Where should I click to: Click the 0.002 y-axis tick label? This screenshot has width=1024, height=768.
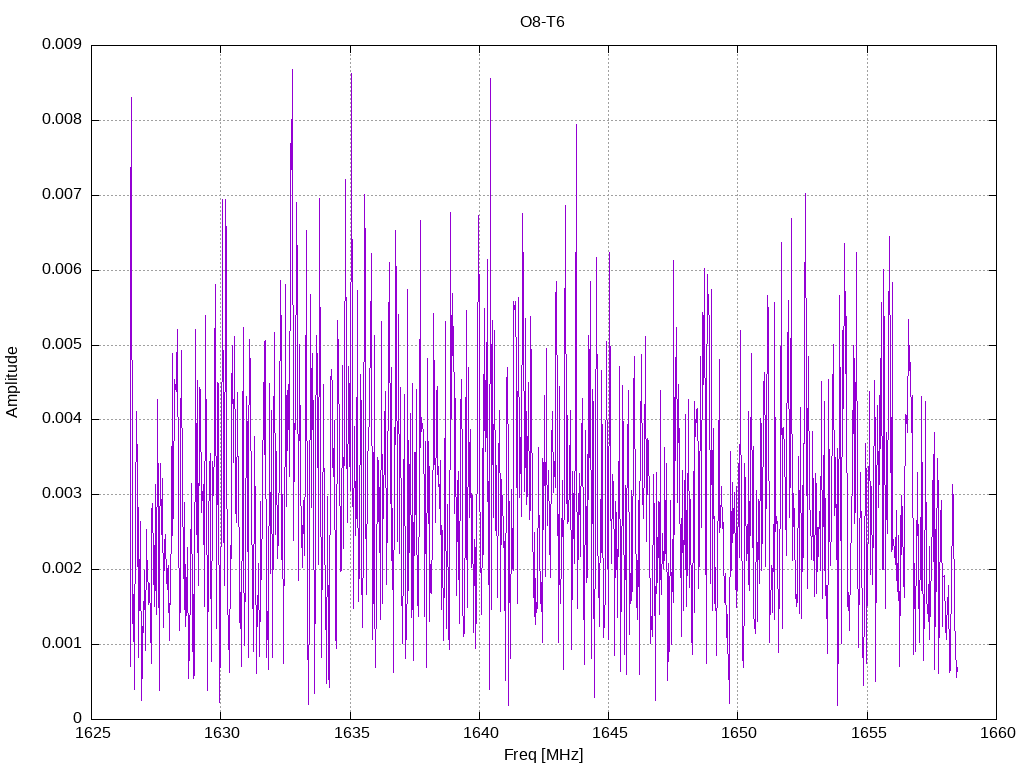click(62, 569)
